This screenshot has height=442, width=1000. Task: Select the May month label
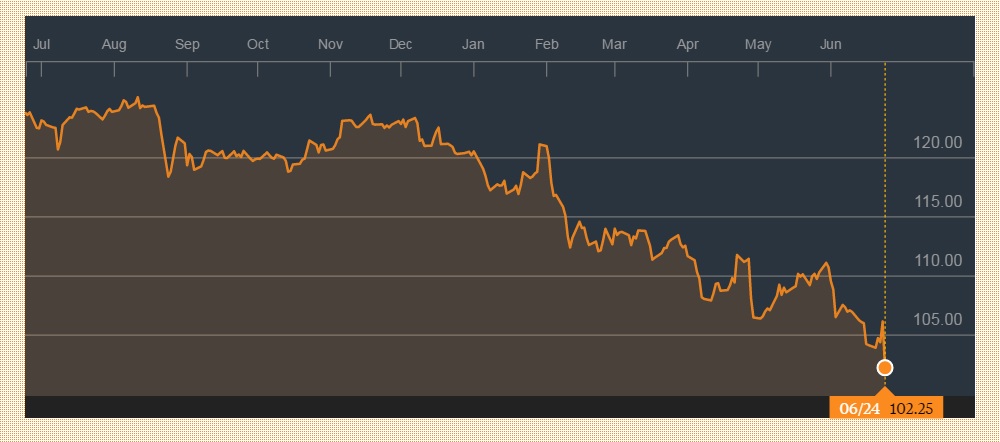[x=758, y=44]
